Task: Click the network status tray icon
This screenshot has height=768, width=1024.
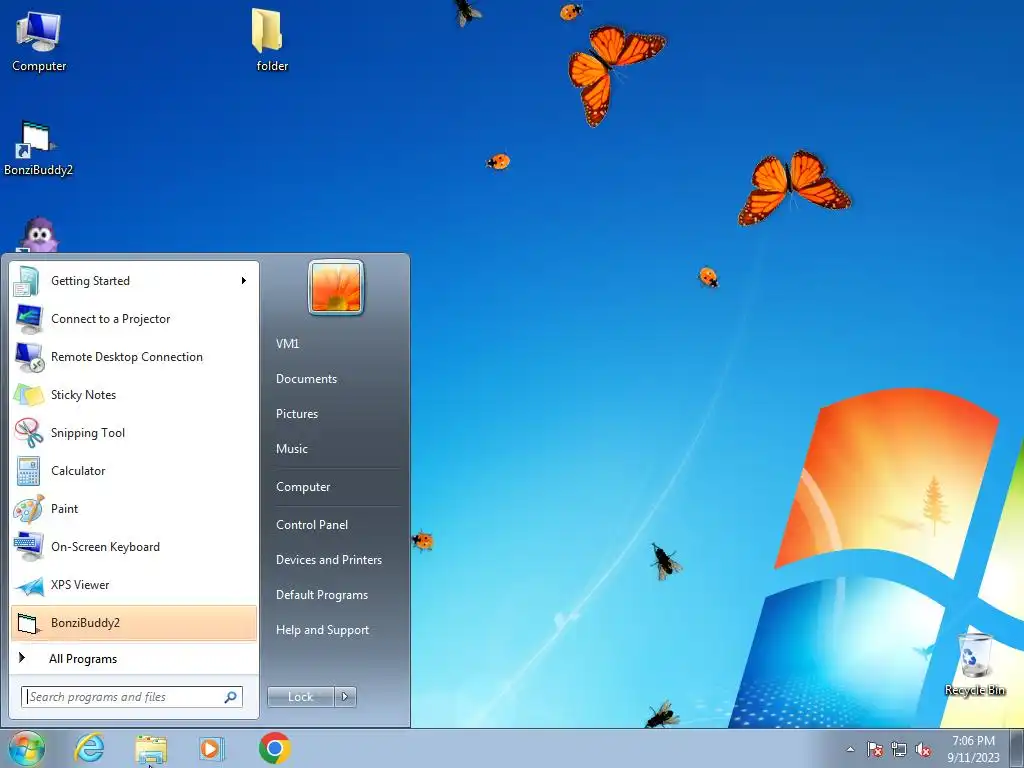Action: point(899,750)
